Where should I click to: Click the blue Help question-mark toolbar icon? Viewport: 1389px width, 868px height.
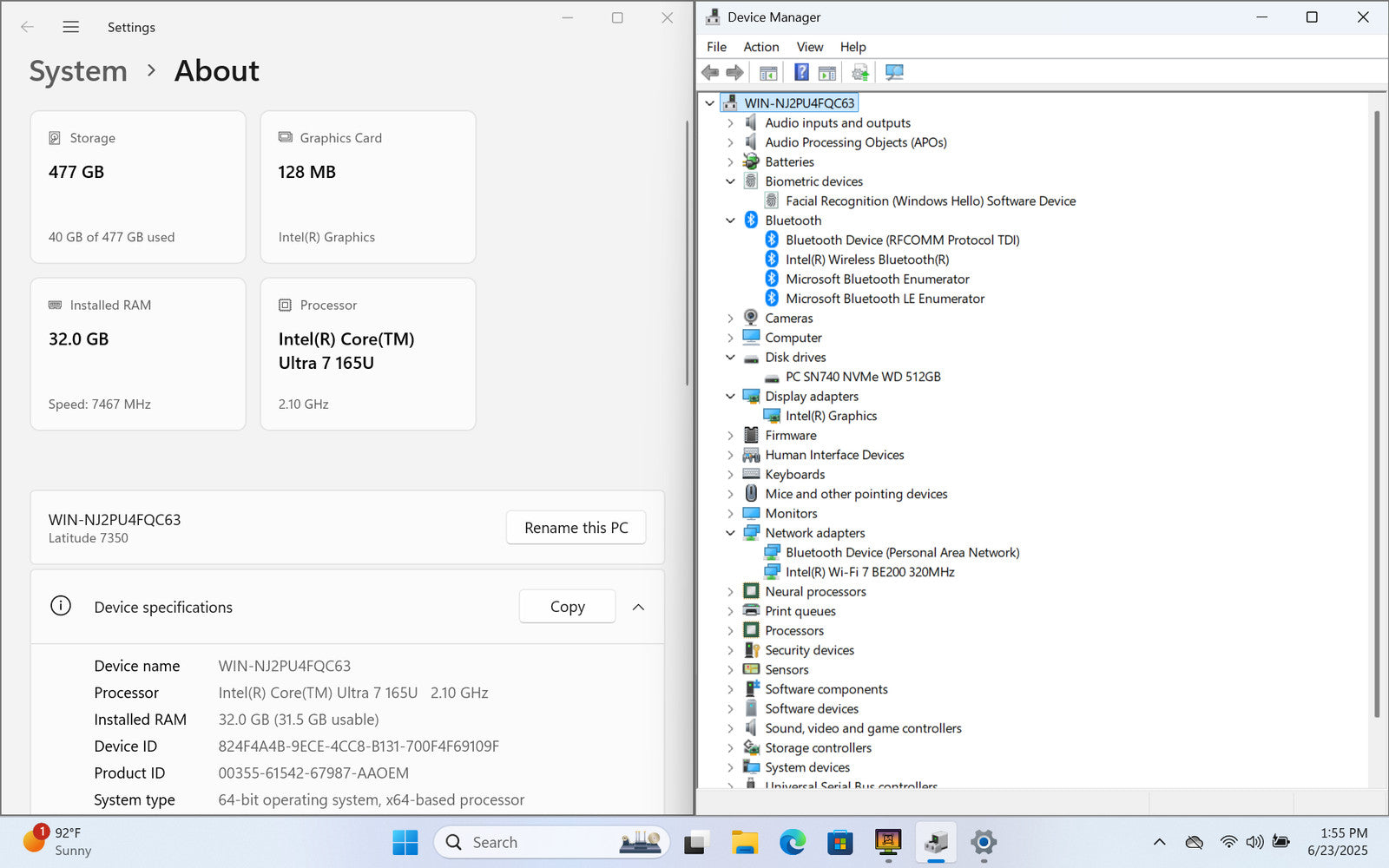pyautogui.click(x=801, y=73)
